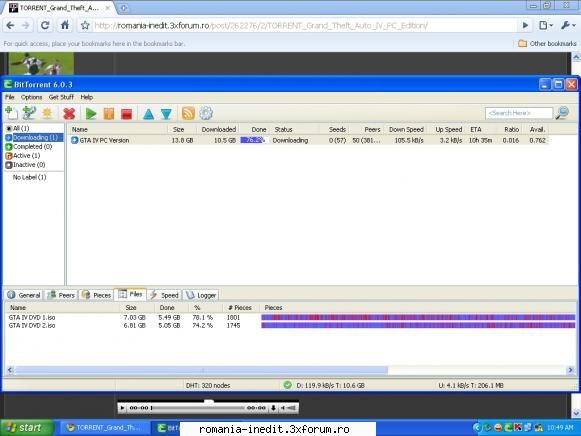Open the Get Stuff menu
This screenshot has width=581, height=436.
[x=62, y=97]
